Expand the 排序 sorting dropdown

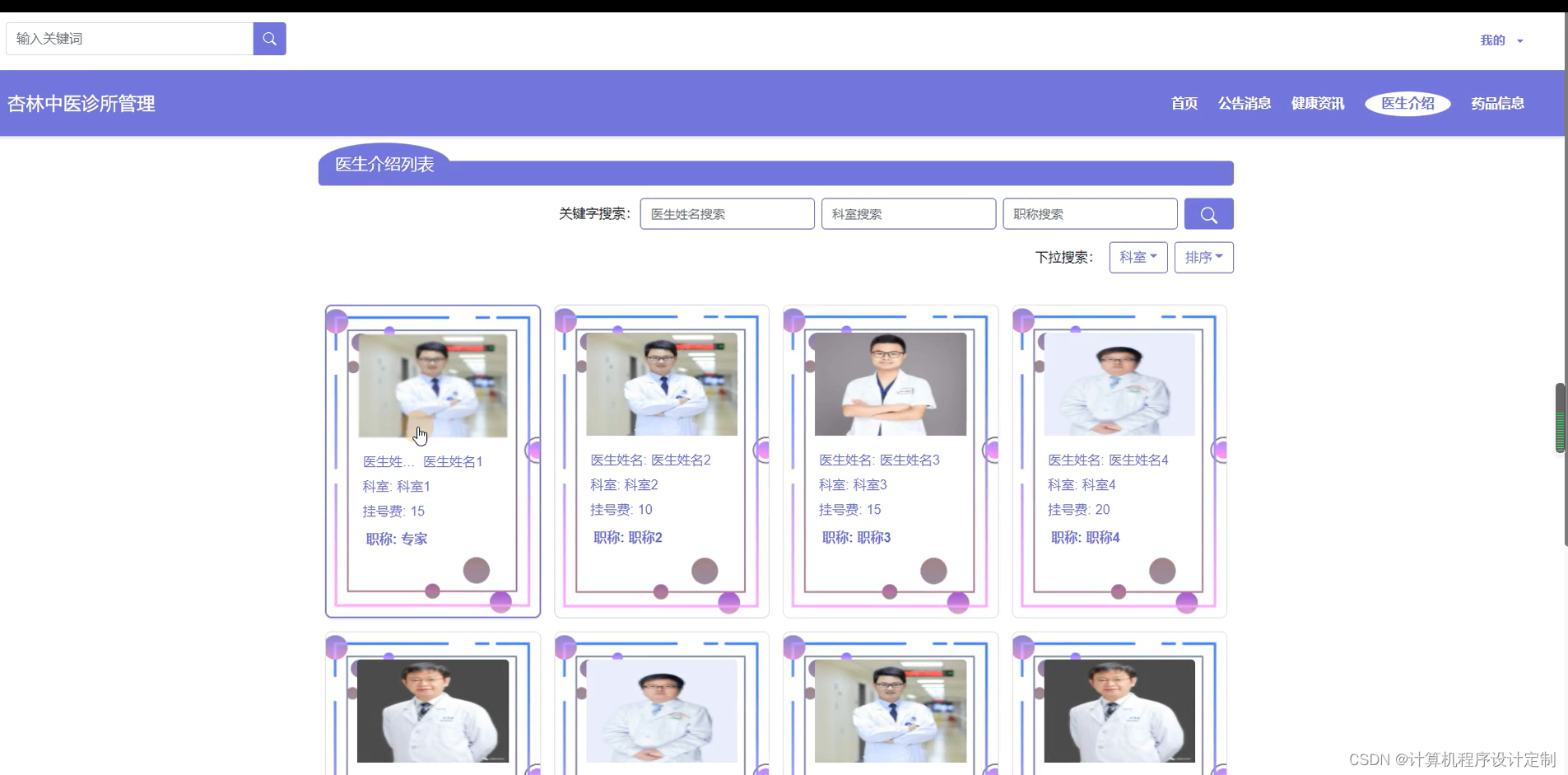(1203, 258)
